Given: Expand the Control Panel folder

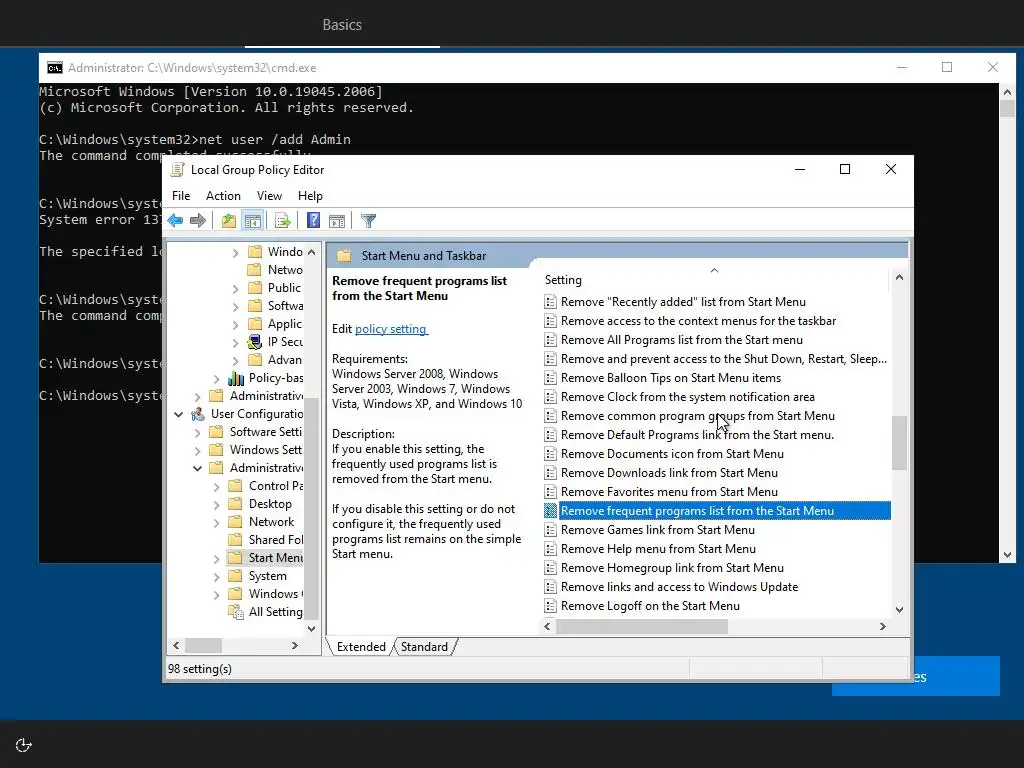Looking at the screenshot, I should (x=216, y=487).
